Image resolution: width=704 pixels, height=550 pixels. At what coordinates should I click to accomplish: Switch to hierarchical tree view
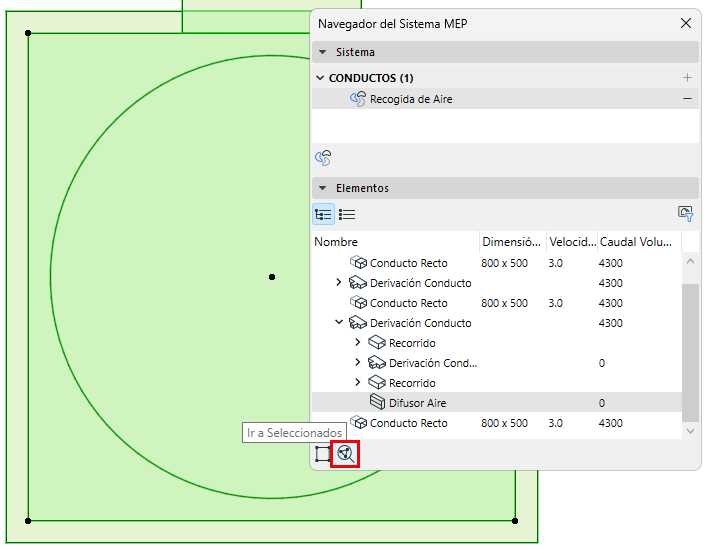323,214
